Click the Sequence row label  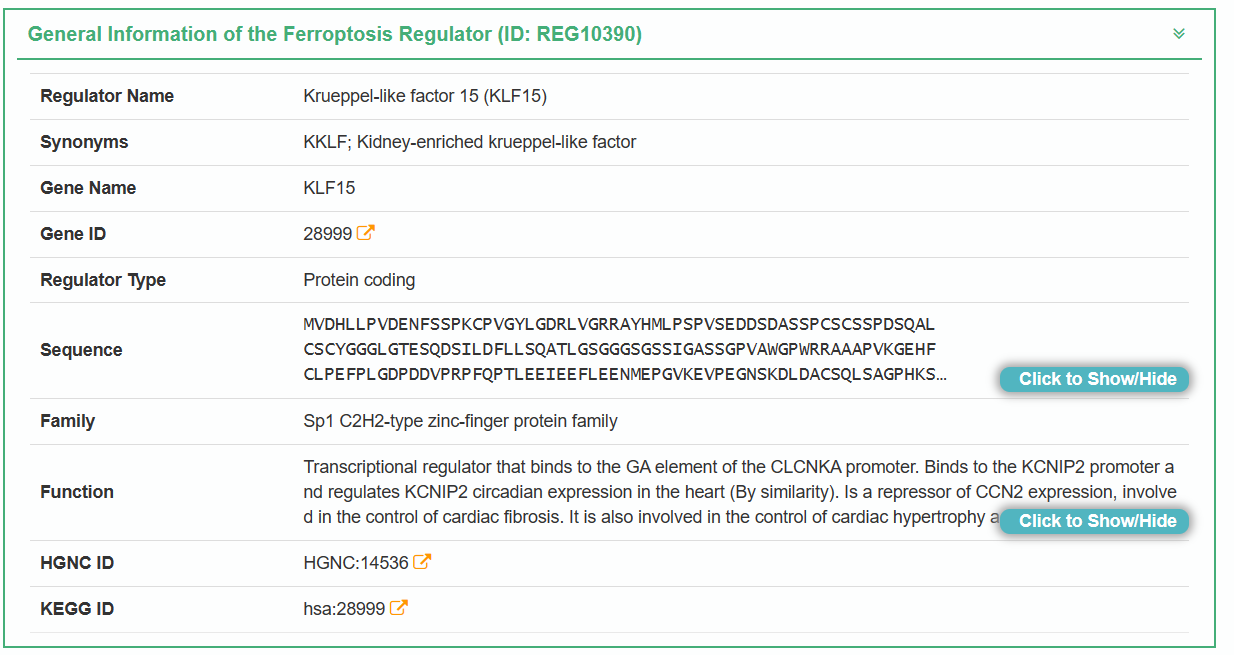coord(81,350)
